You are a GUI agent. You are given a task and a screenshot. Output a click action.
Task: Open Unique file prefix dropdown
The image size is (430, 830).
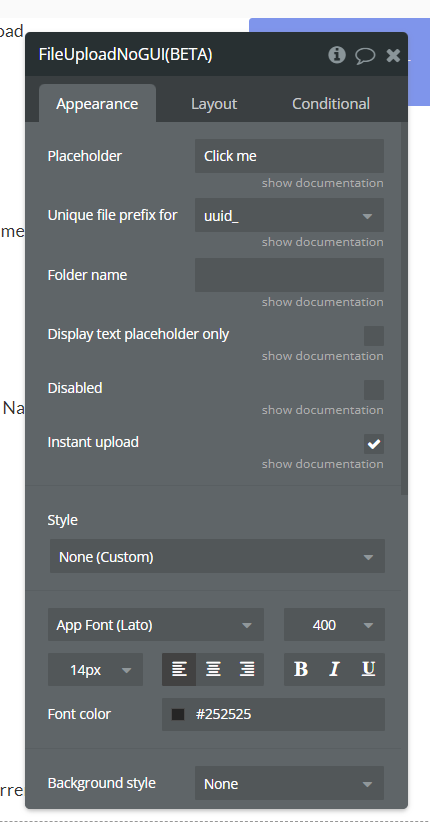[x=289, y=215]
